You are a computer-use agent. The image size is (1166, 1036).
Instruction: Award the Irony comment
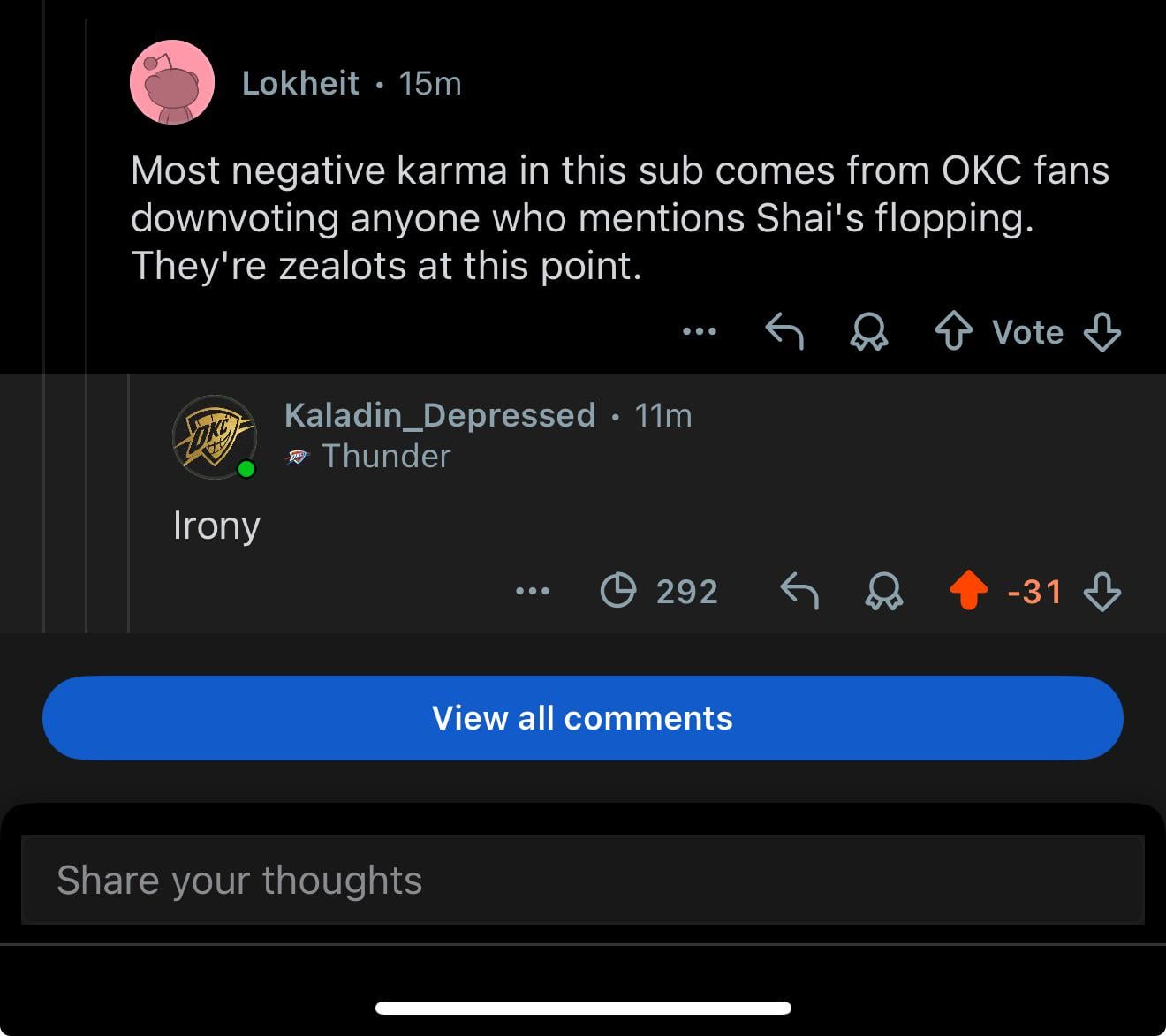(x=884, y=591)
